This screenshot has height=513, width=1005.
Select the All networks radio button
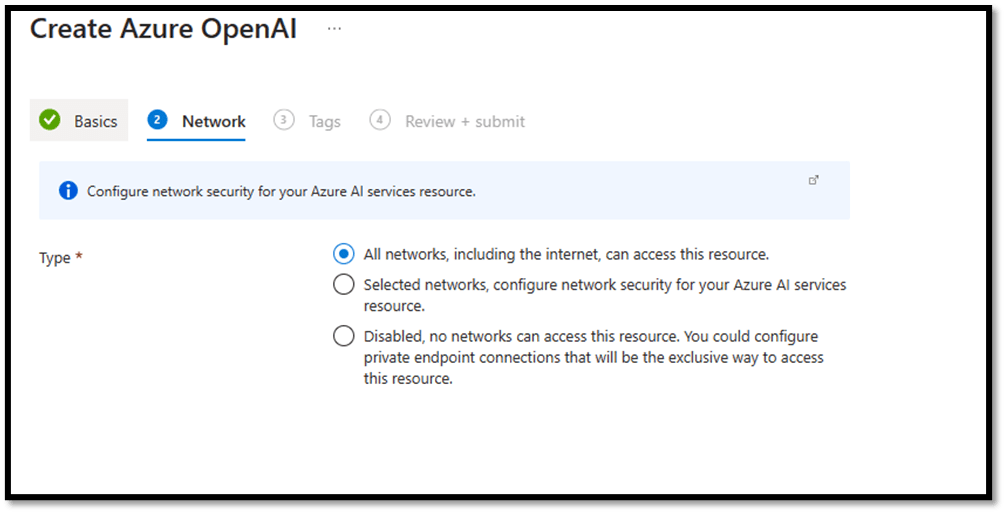point(343,254)
